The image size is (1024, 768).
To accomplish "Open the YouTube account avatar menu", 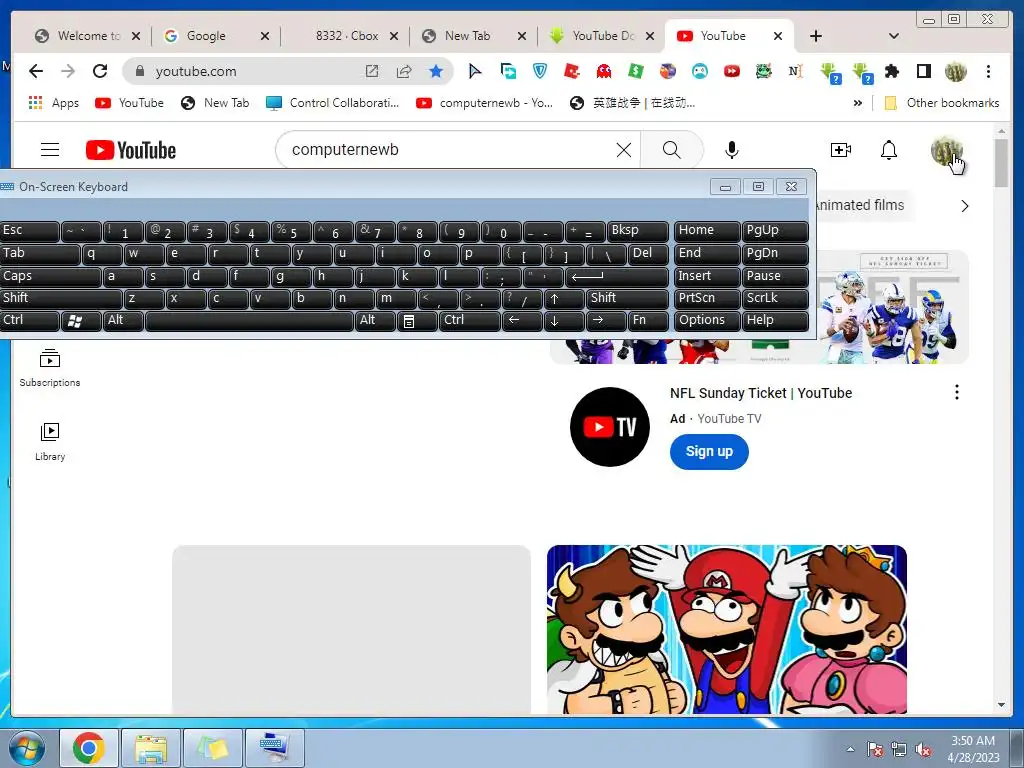I will pos(946,150).
